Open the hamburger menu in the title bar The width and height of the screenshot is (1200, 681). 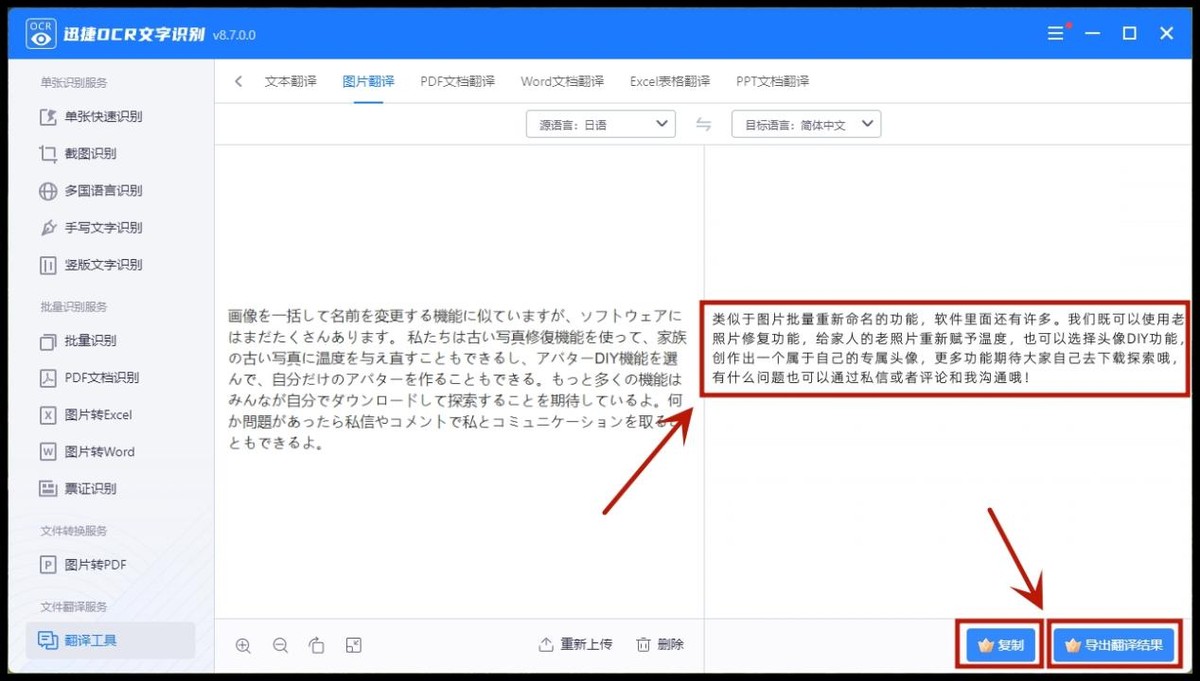click(x=1054, y=33)
